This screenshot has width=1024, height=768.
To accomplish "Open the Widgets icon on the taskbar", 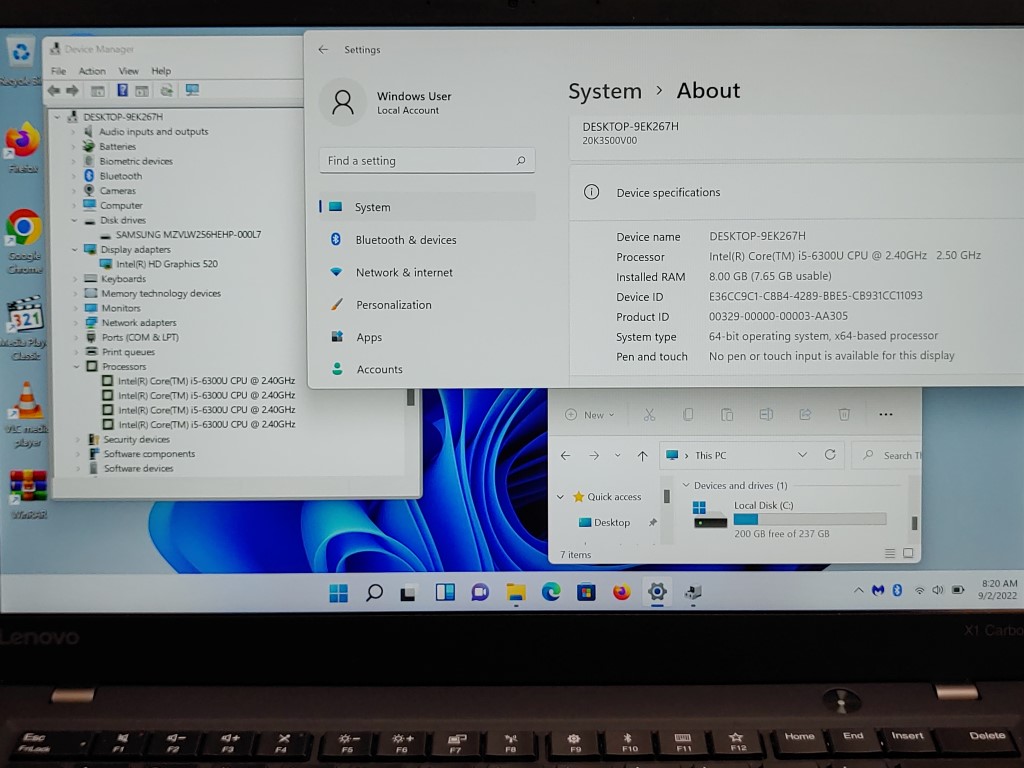I will pyautogui.click(x=445, y=592).
